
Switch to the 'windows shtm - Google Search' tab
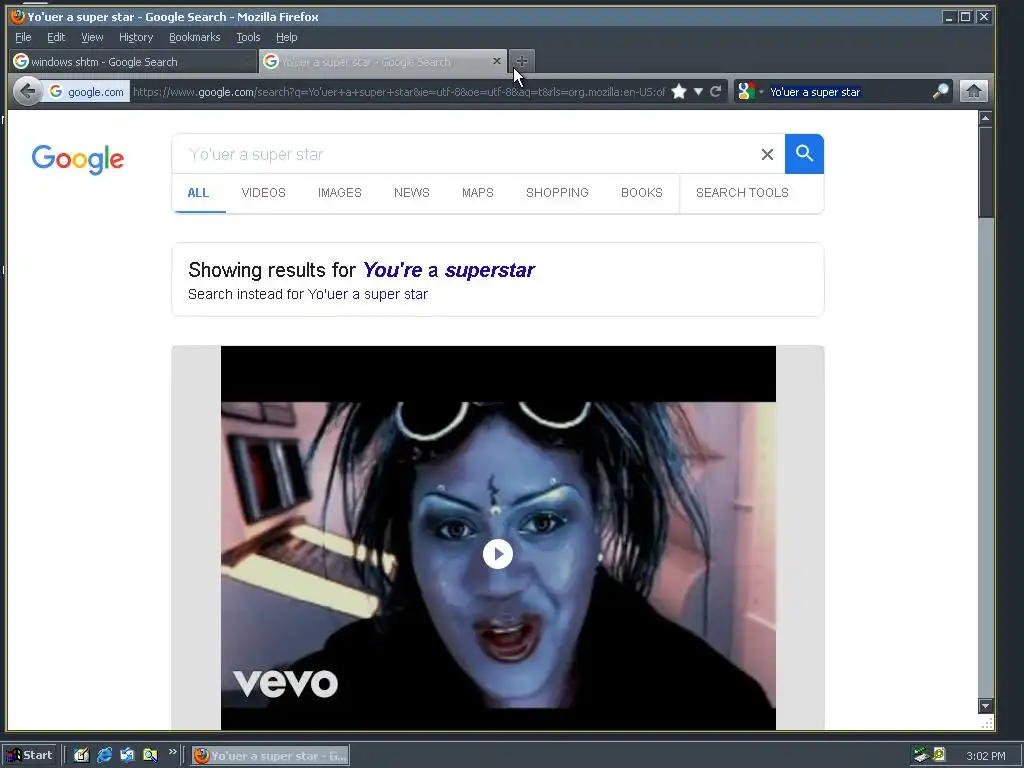[x=133, y=61]
